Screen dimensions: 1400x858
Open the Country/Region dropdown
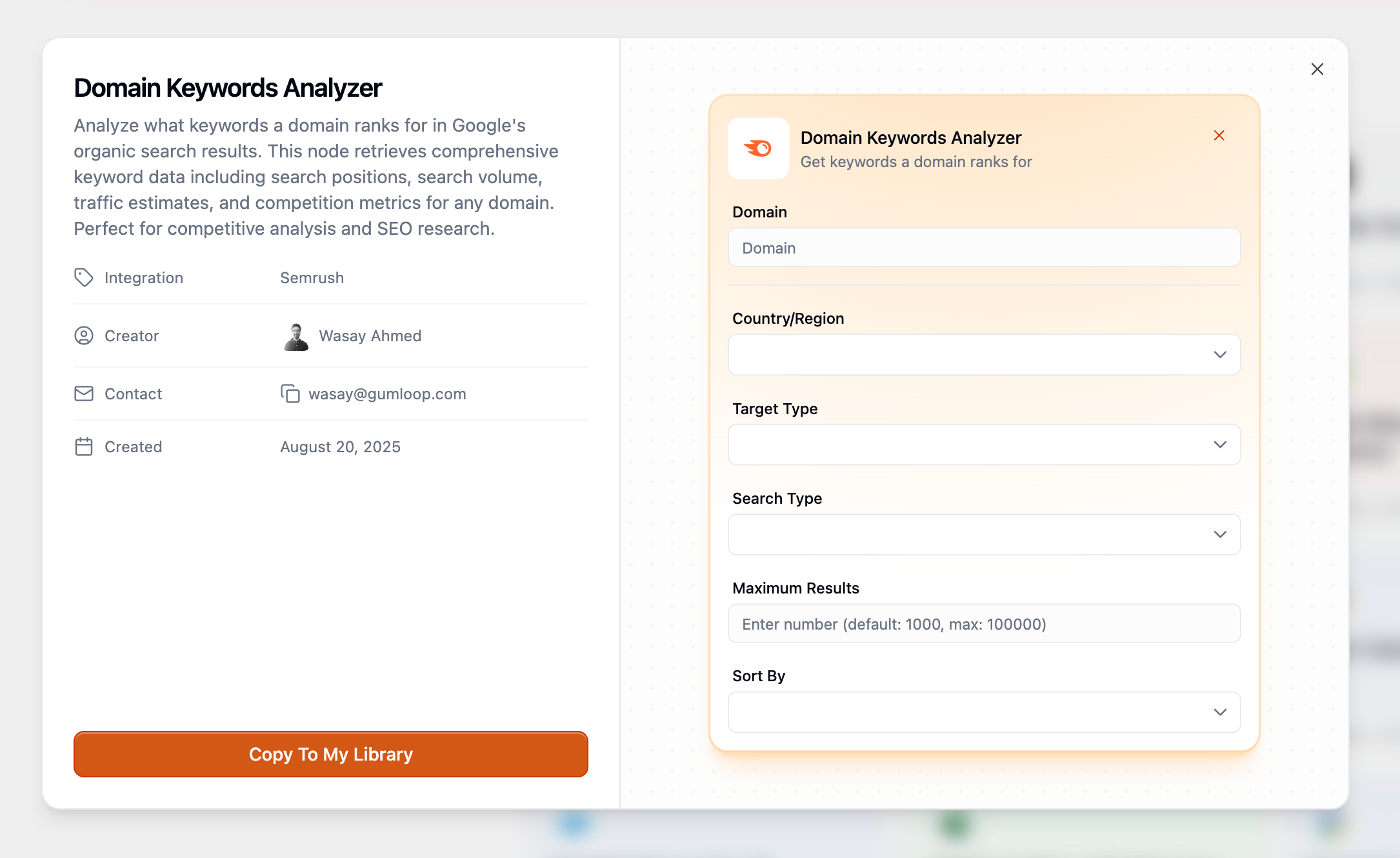(984, 355)
